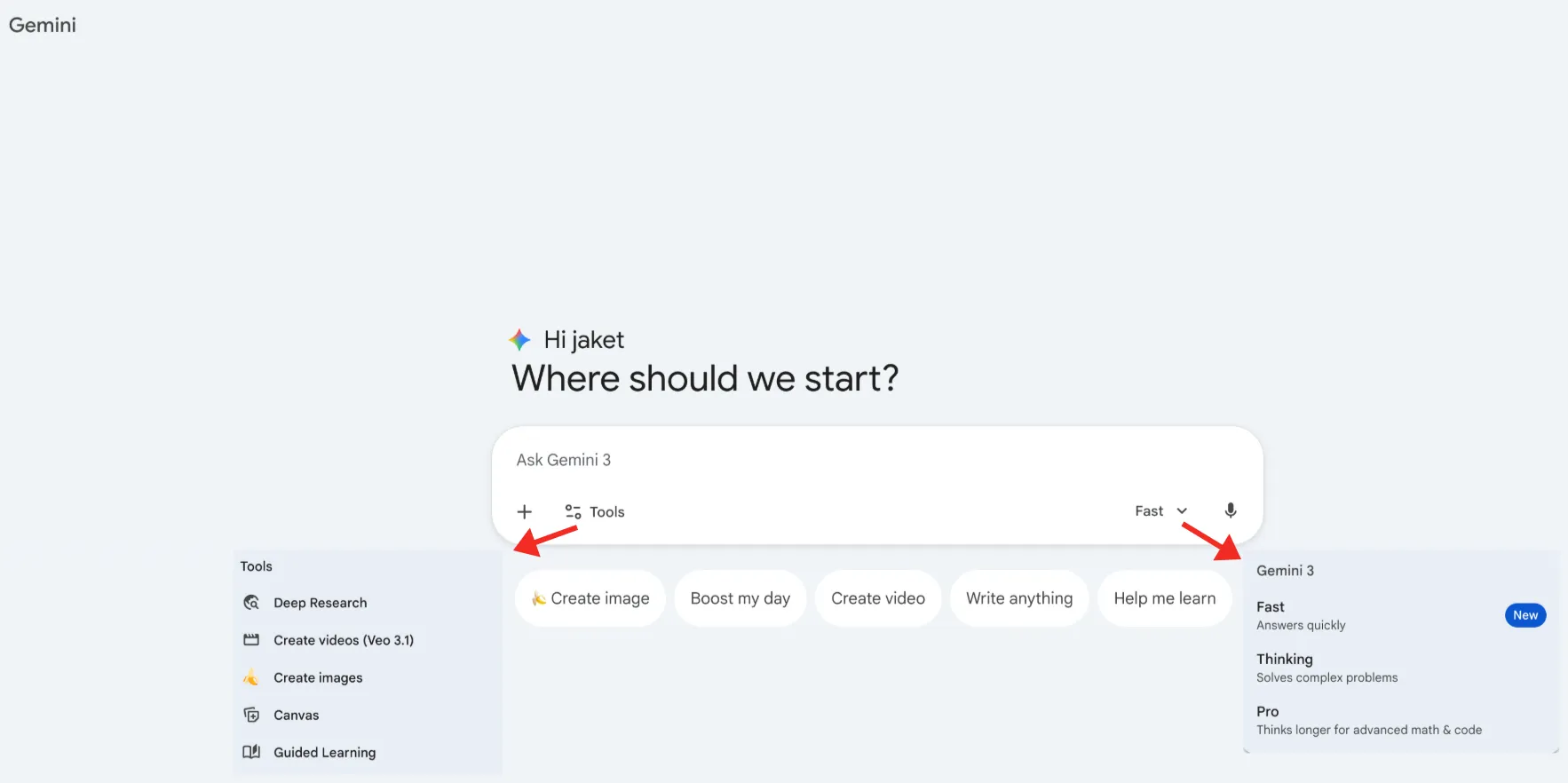Image resolution: width=1568 pixels, height=783 pixels.
Task: Click the Ask Gemini 3 input field
Action: point(799,459)
